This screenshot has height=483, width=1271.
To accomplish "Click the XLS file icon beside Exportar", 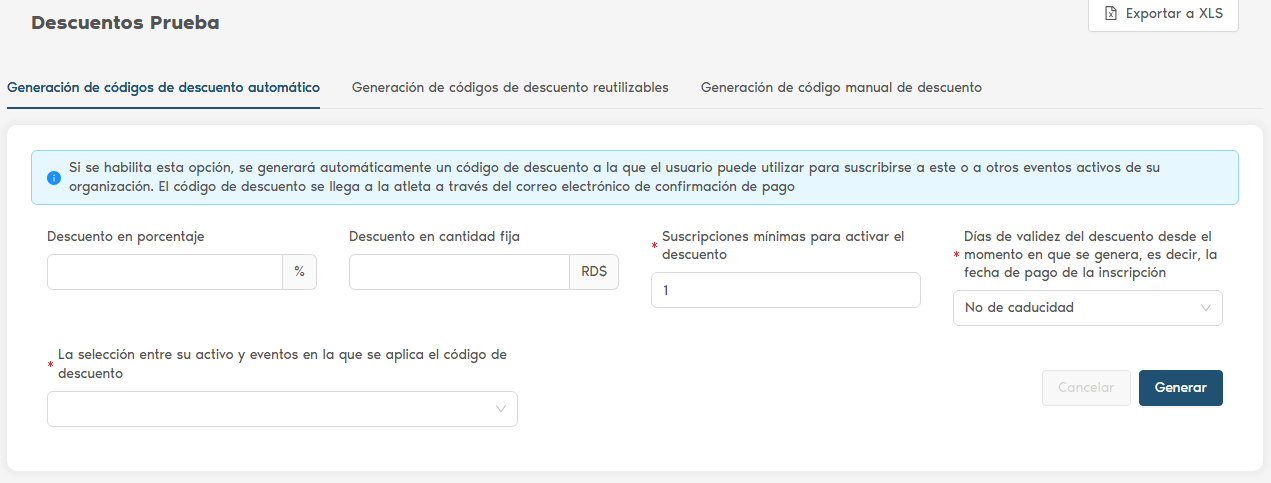I will tap(1110, 14).
